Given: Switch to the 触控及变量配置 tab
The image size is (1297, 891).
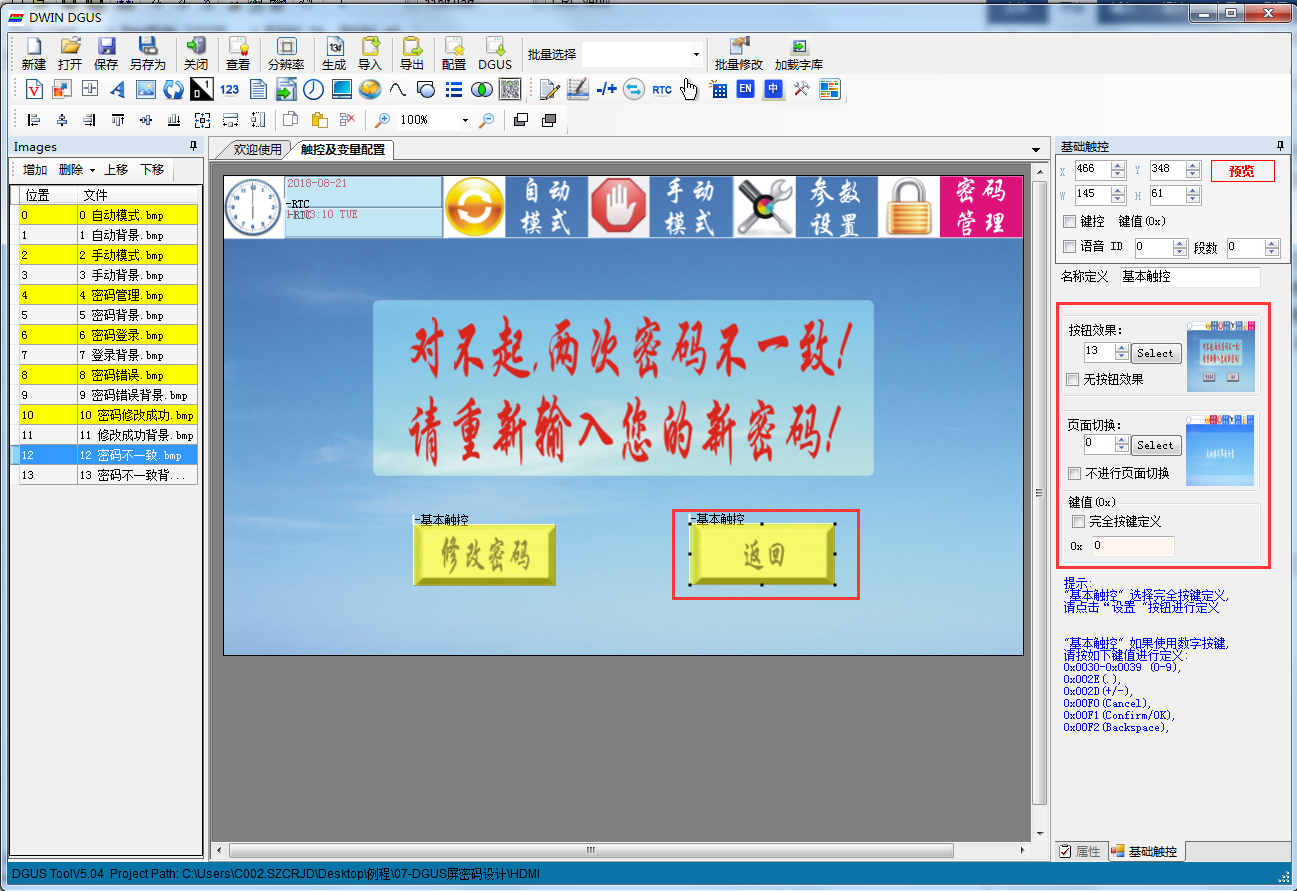Looking at the screenshot, I should [343, 150].
